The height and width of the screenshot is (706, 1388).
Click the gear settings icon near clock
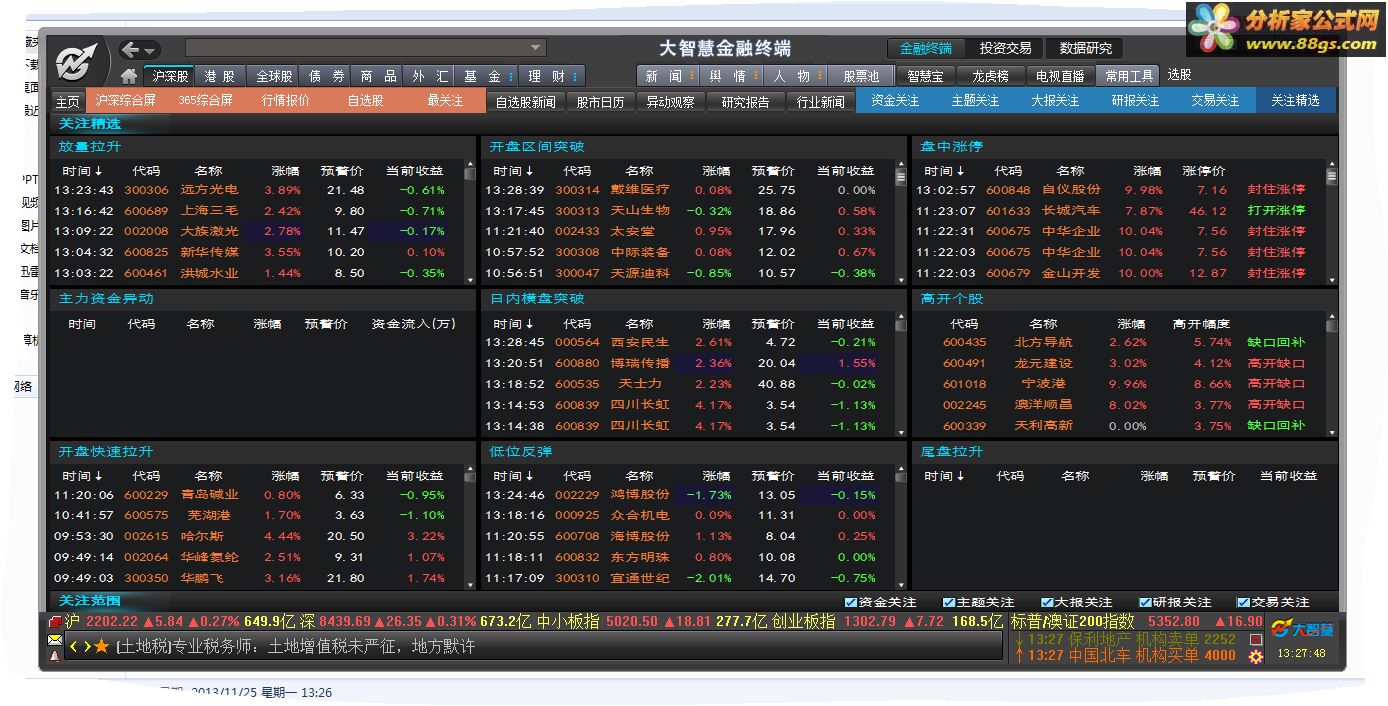point(1256,657)
